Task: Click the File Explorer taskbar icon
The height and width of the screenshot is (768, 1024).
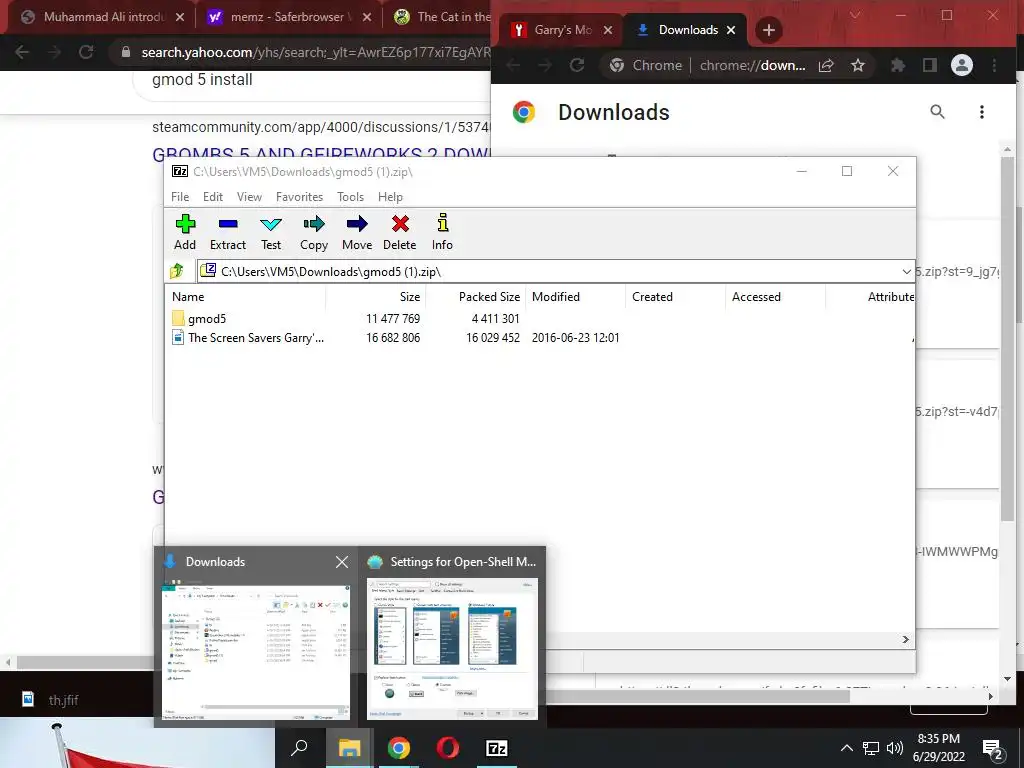Action: [349, 748]
